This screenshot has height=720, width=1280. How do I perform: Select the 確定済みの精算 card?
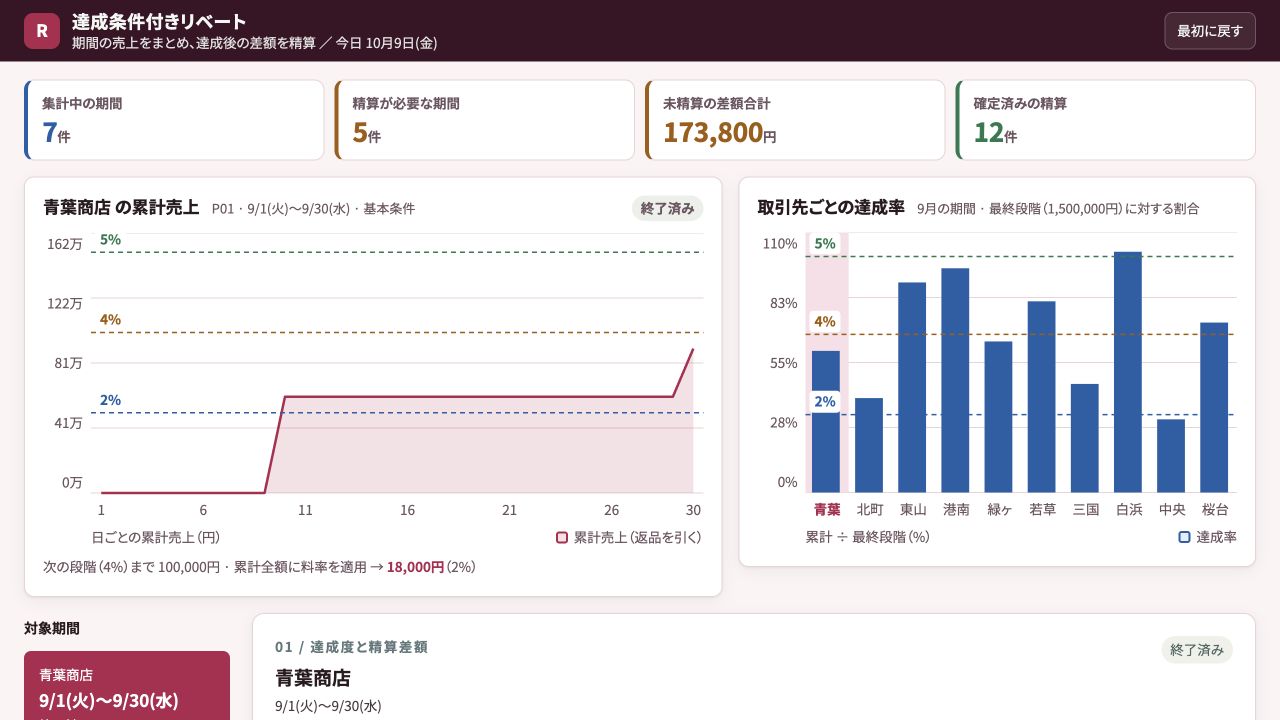[x=1105, y=120]
